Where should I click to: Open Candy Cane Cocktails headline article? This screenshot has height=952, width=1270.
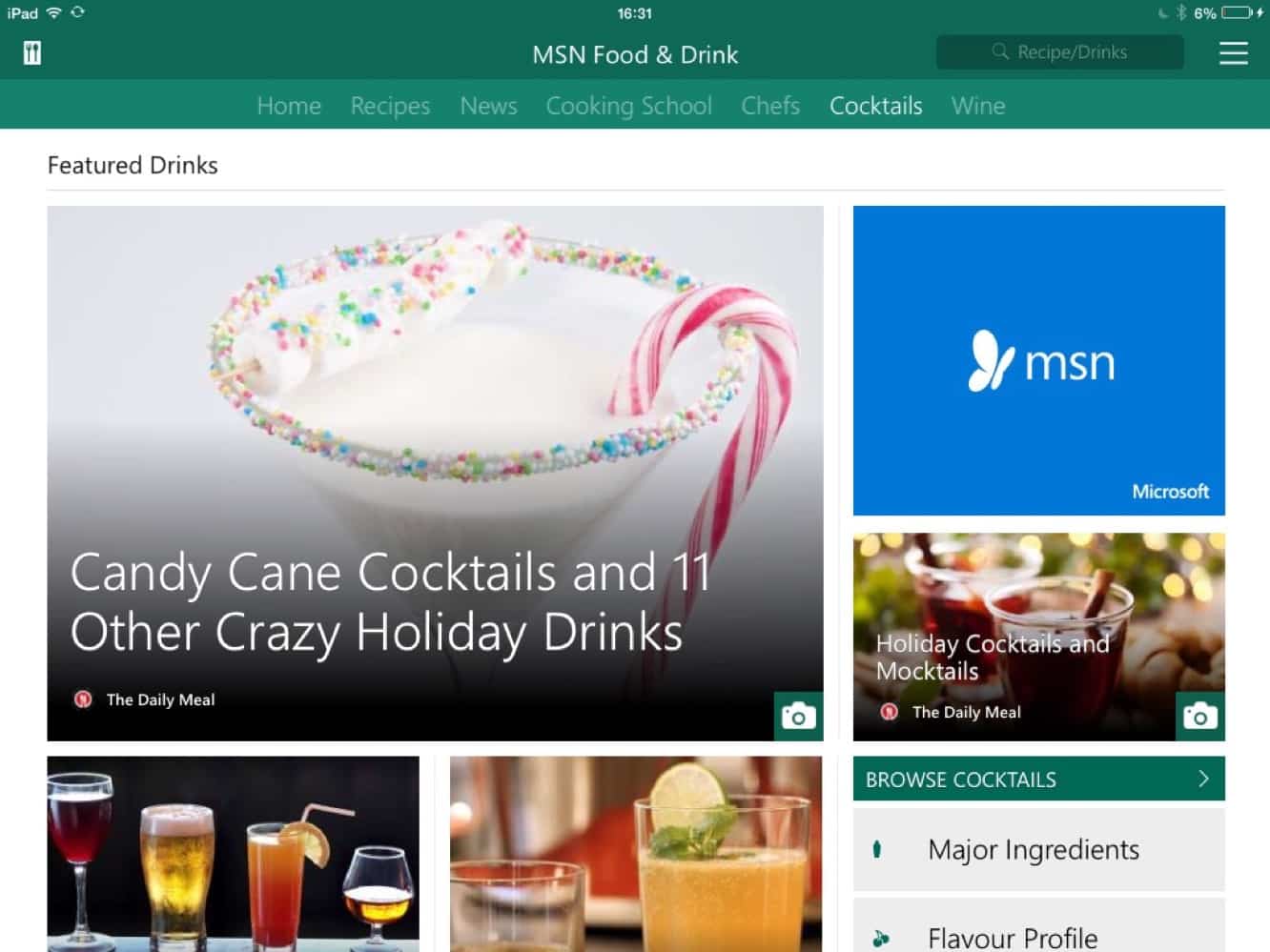tap(390, 601)
